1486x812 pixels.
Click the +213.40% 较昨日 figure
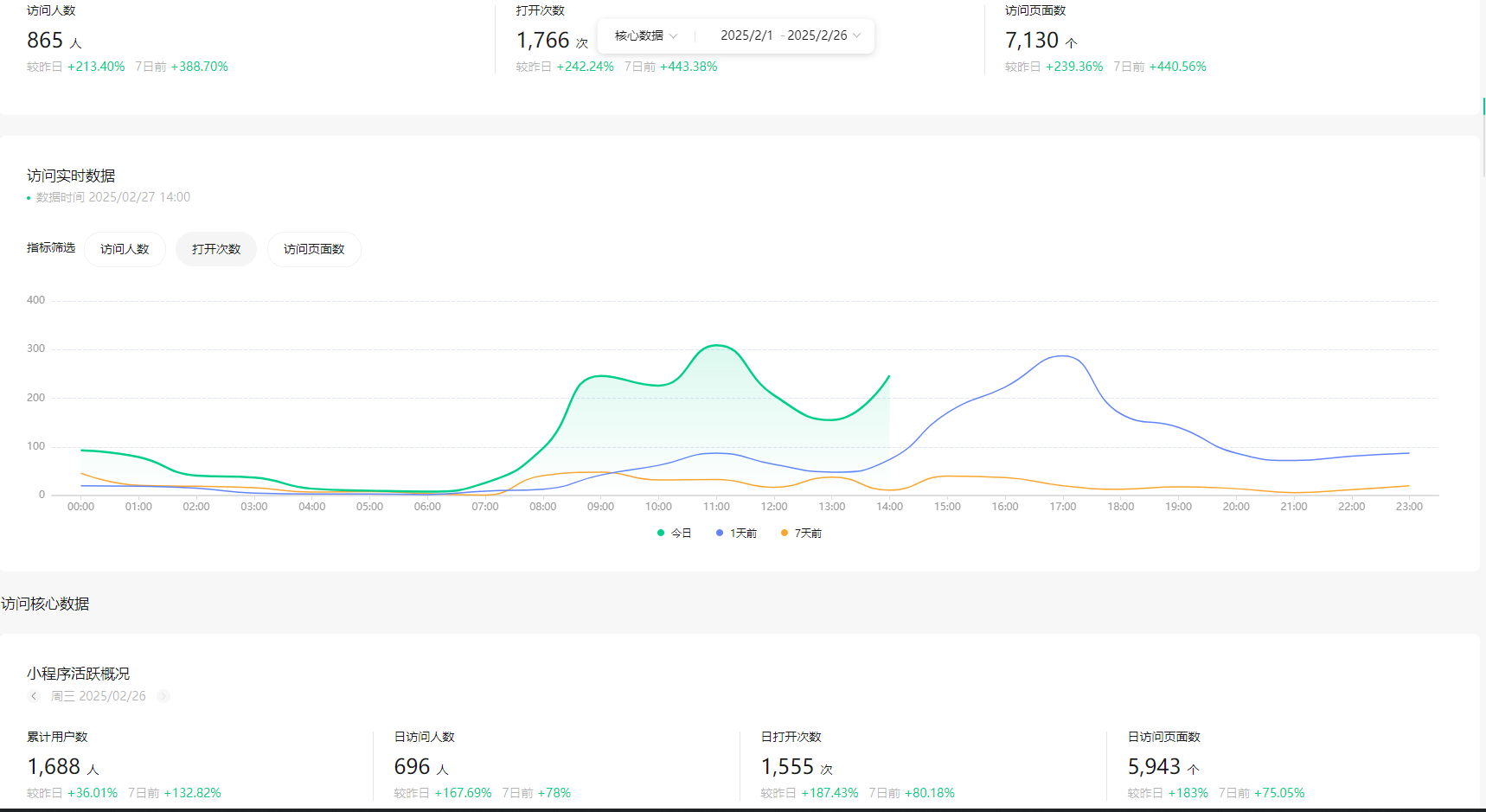(96, 67)
